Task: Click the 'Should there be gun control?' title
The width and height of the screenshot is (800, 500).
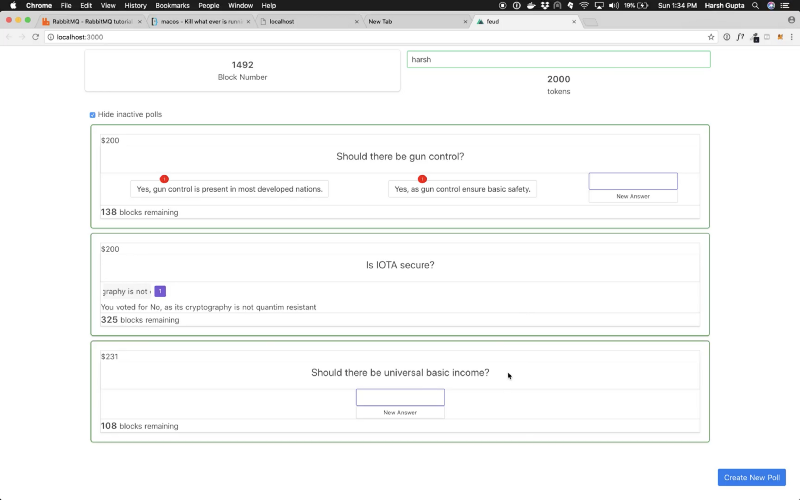Action: tap(400, 157)
